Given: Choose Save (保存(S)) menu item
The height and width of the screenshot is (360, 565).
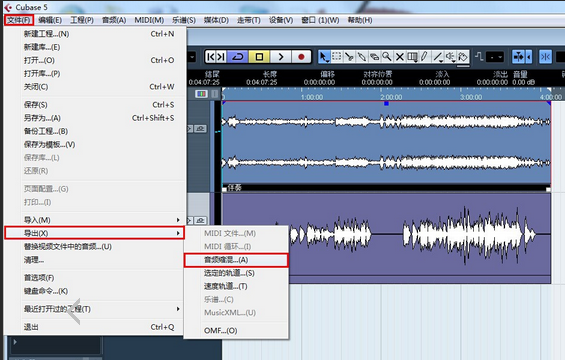Looking at the screenshot, I should (95, 105).
